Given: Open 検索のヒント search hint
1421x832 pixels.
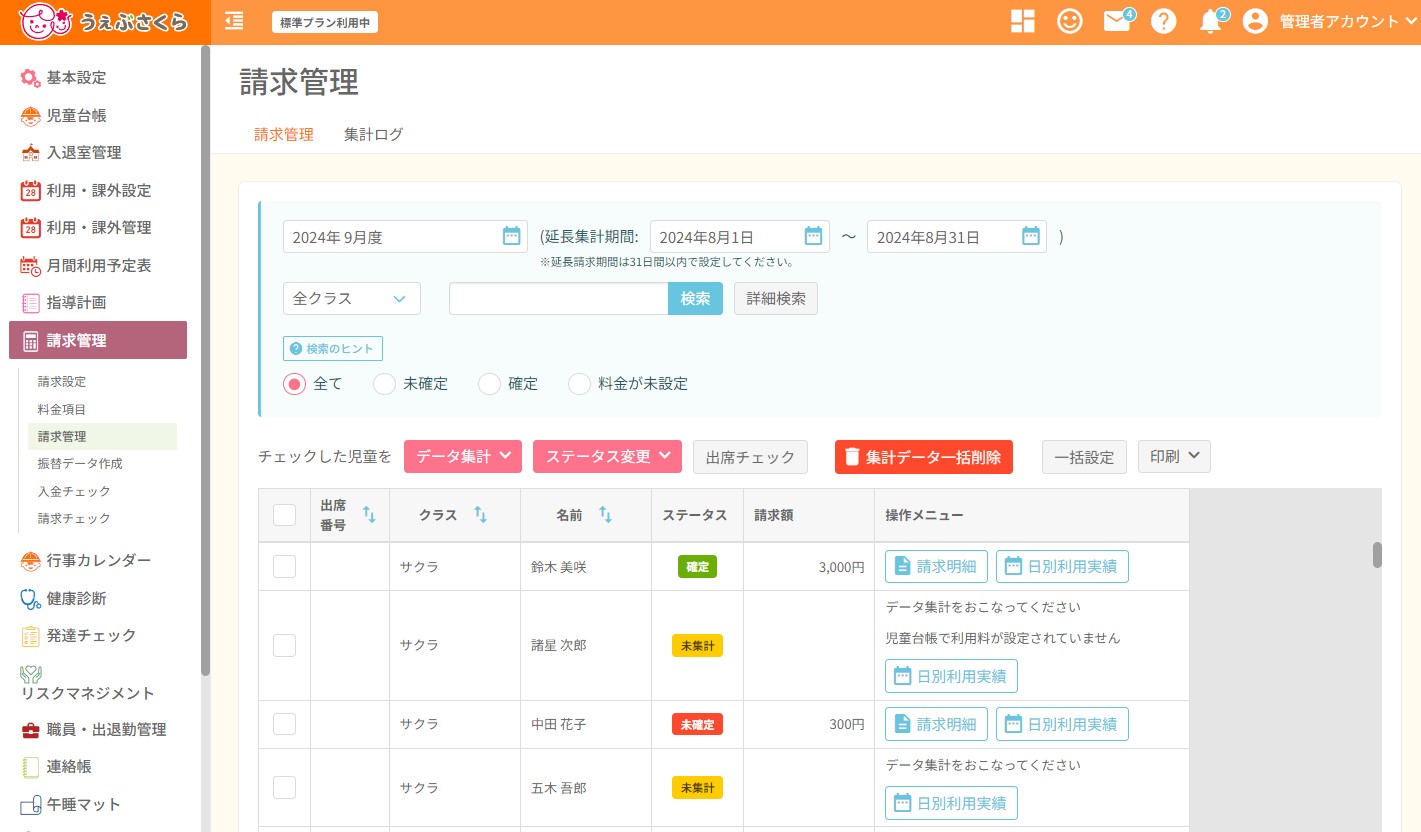Looking at the screenshot, I should coord(333,348).
